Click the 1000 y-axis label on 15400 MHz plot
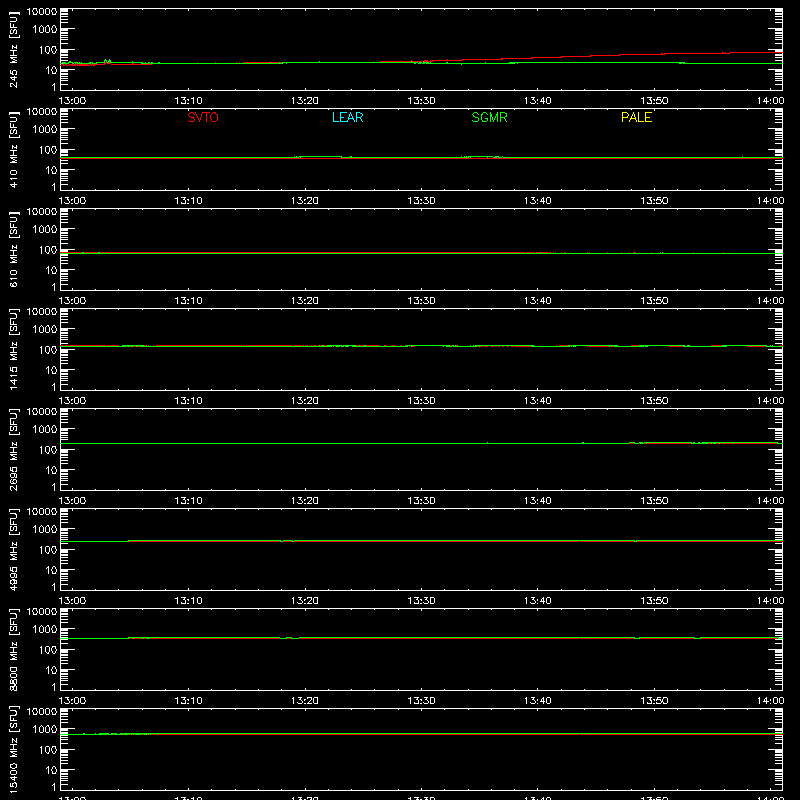Image resolution: width=800 pixels, height=800 pixels. [x=45, y=730]
